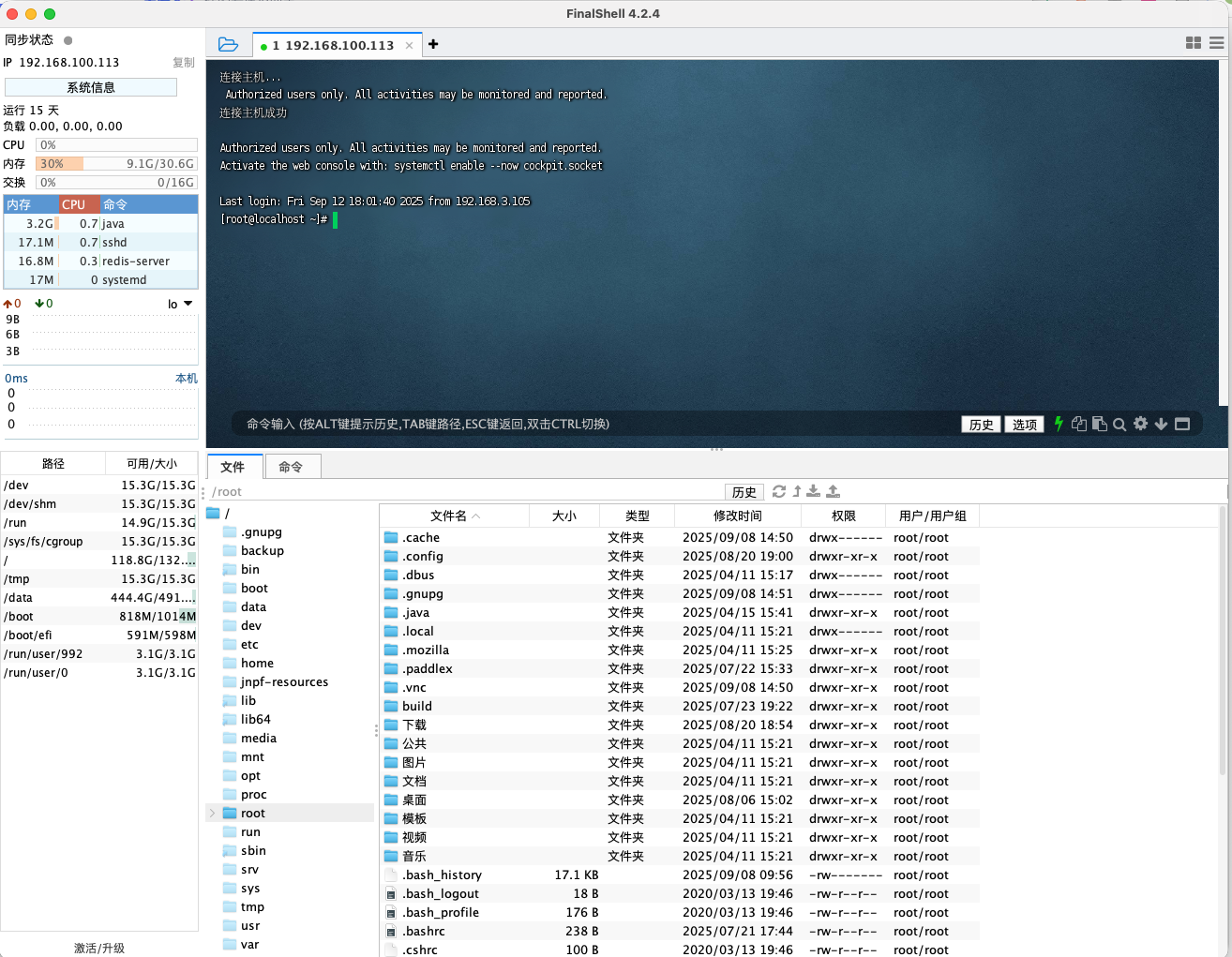The height and width of the screenshot is (957, 1232).
Task: Click the green lightning quick command icon
Action: (1059, 424)
